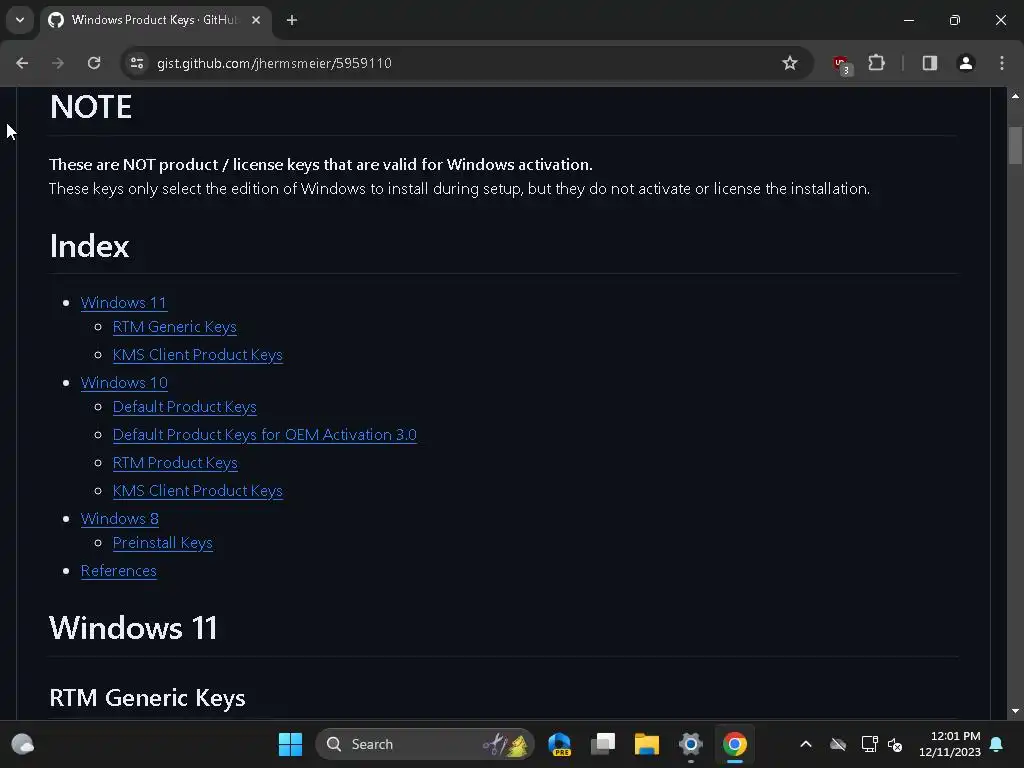Image resolution: width=1024 pixels, height=768 pixels.
Task: Jump to the References link
Action: point(118,571)
